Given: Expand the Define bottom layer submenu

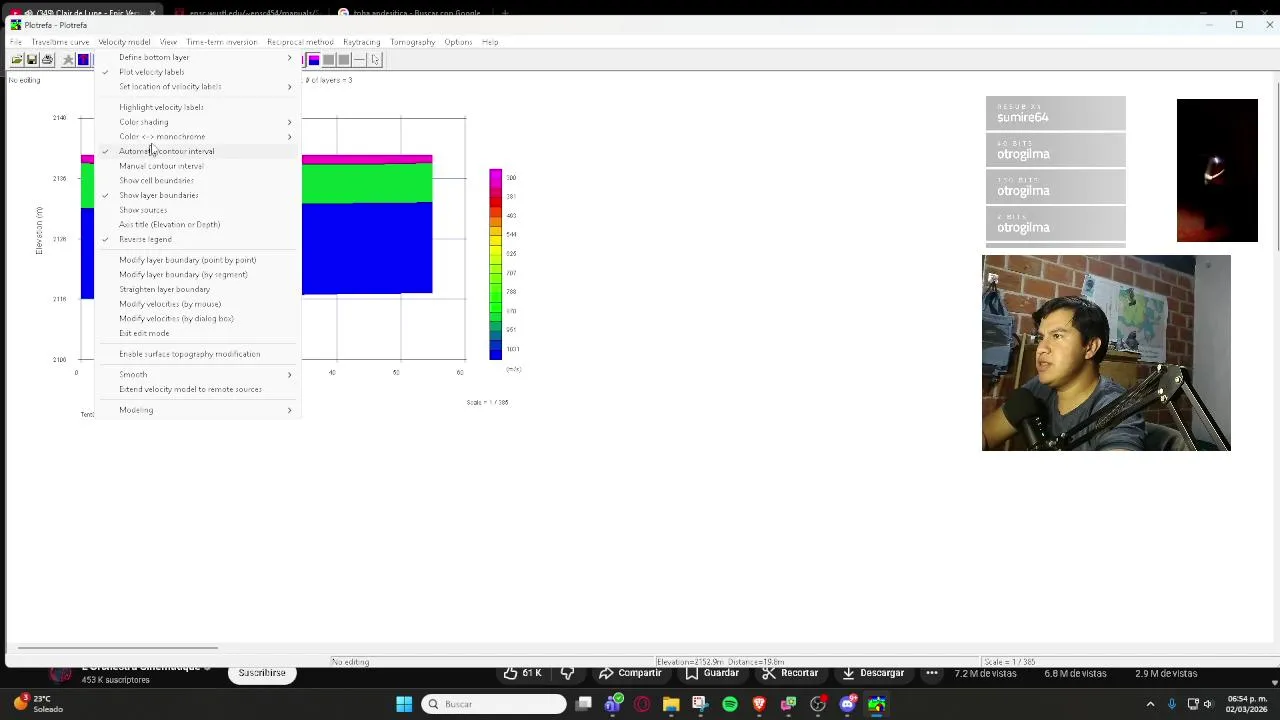Looking at the screenshot, I should click(198, 57).
